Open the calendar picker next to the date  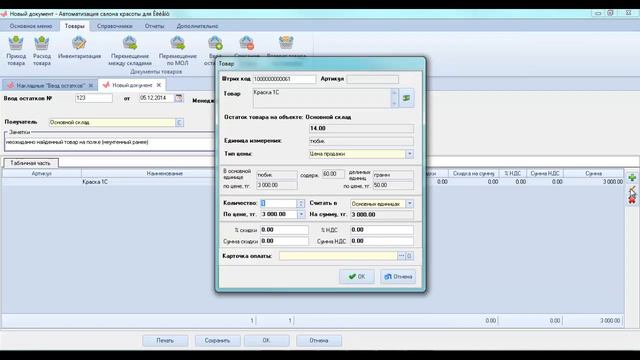(179, 98)
